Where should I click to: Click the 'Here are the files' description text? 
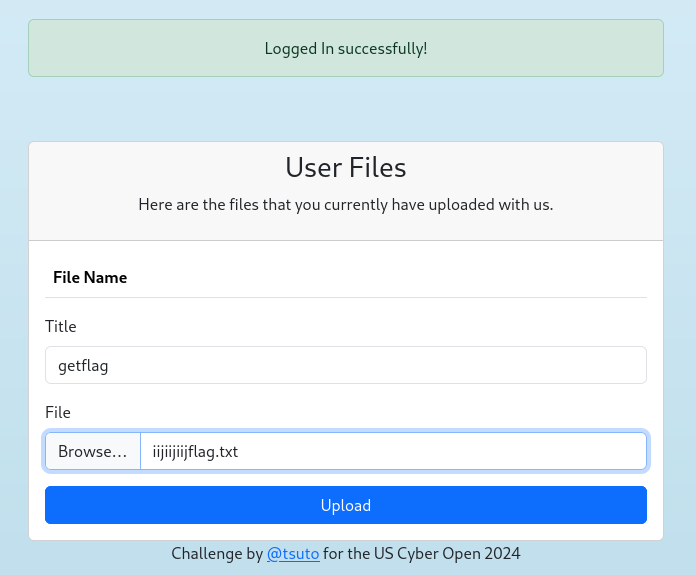346,205
